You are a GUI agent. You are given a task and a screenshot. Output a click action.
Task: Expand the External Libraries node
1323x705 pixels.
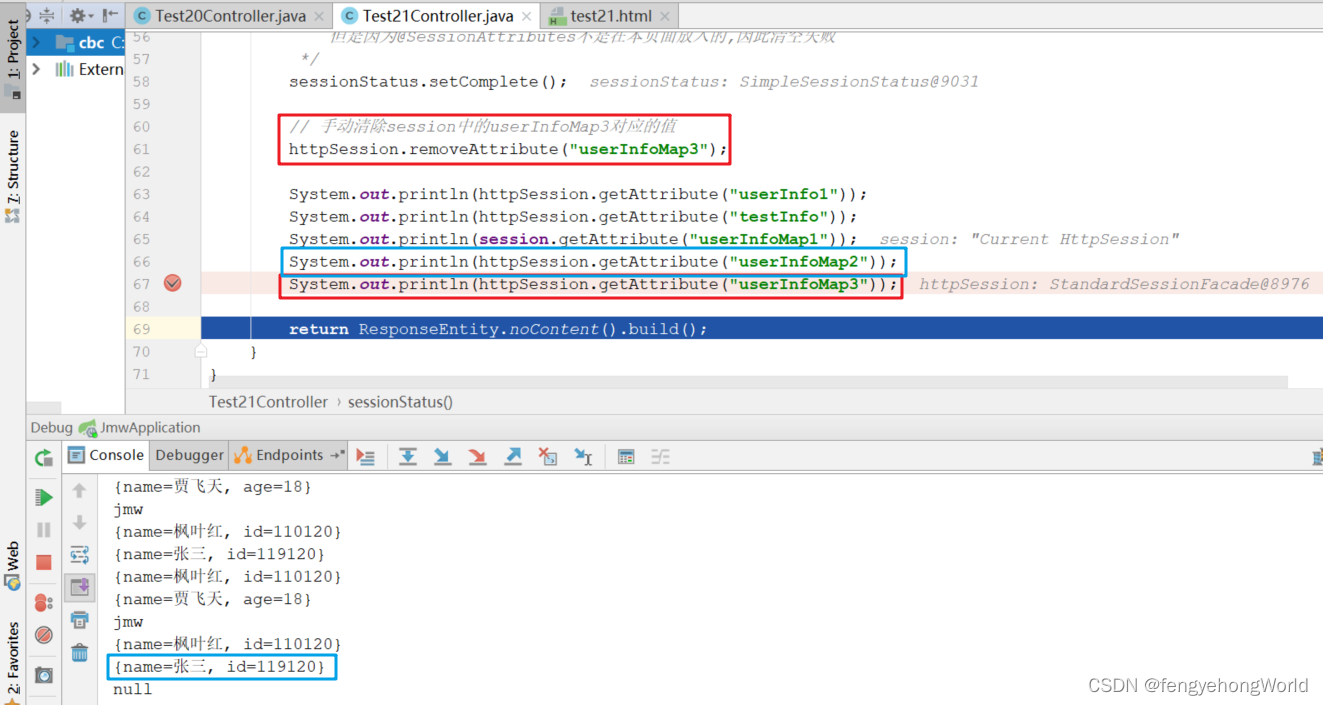[x=37, y=69]
